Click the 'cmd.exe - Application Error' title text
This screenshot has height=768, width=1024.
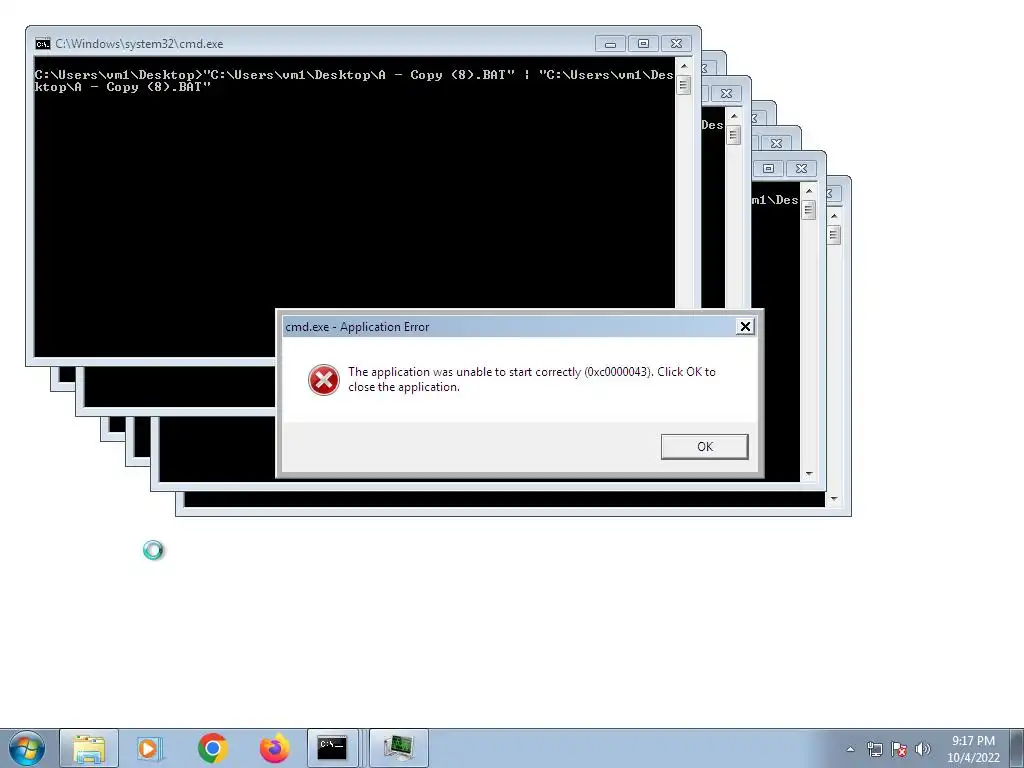point(357,327)
